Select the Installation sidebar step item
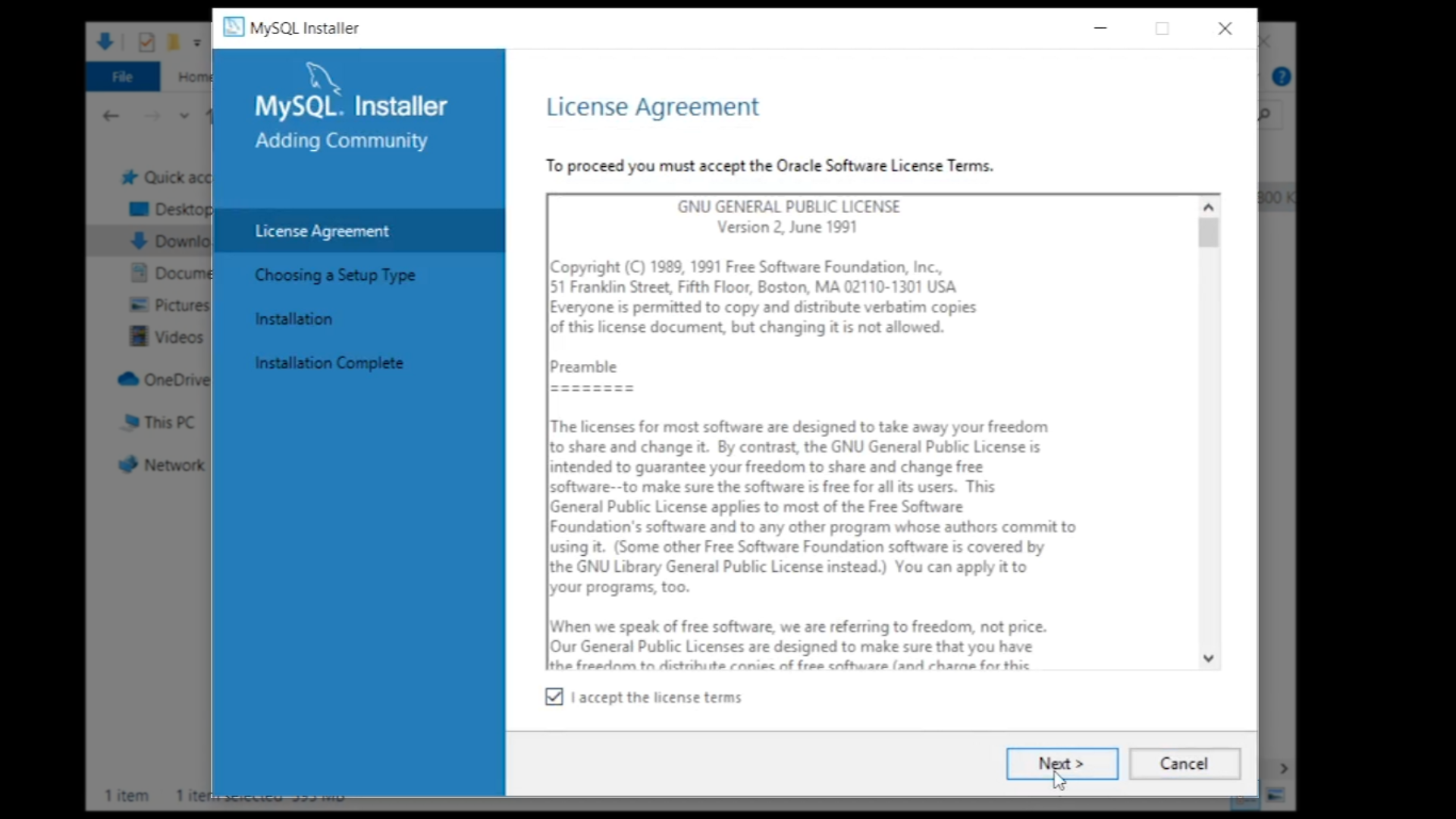Viewport: 1456px width, 819px height. pos(293,318)
